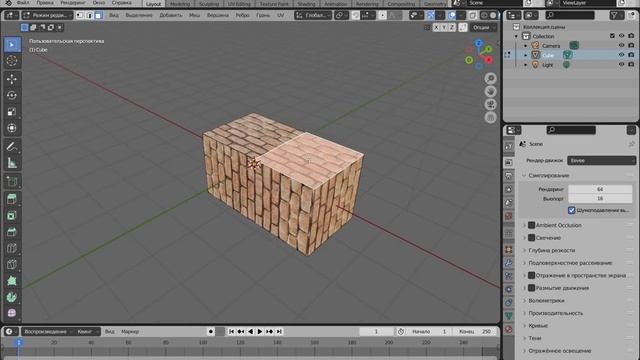This screenshot has height=360, width=640.
Task: Click Z mirror axis button
Action: pyautogui.click(x=452, y=27)
